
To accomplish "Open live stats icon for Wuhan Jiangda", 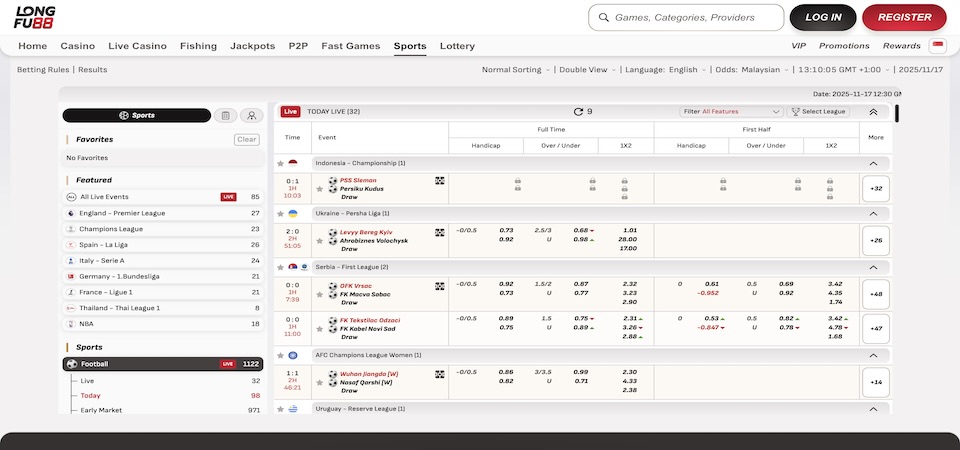I will 440,374.
